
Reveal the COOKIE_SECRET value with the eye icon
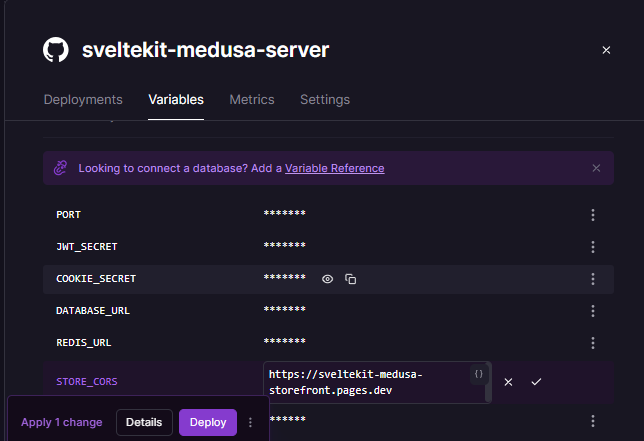pyautogui.click(x=327, y=279)
